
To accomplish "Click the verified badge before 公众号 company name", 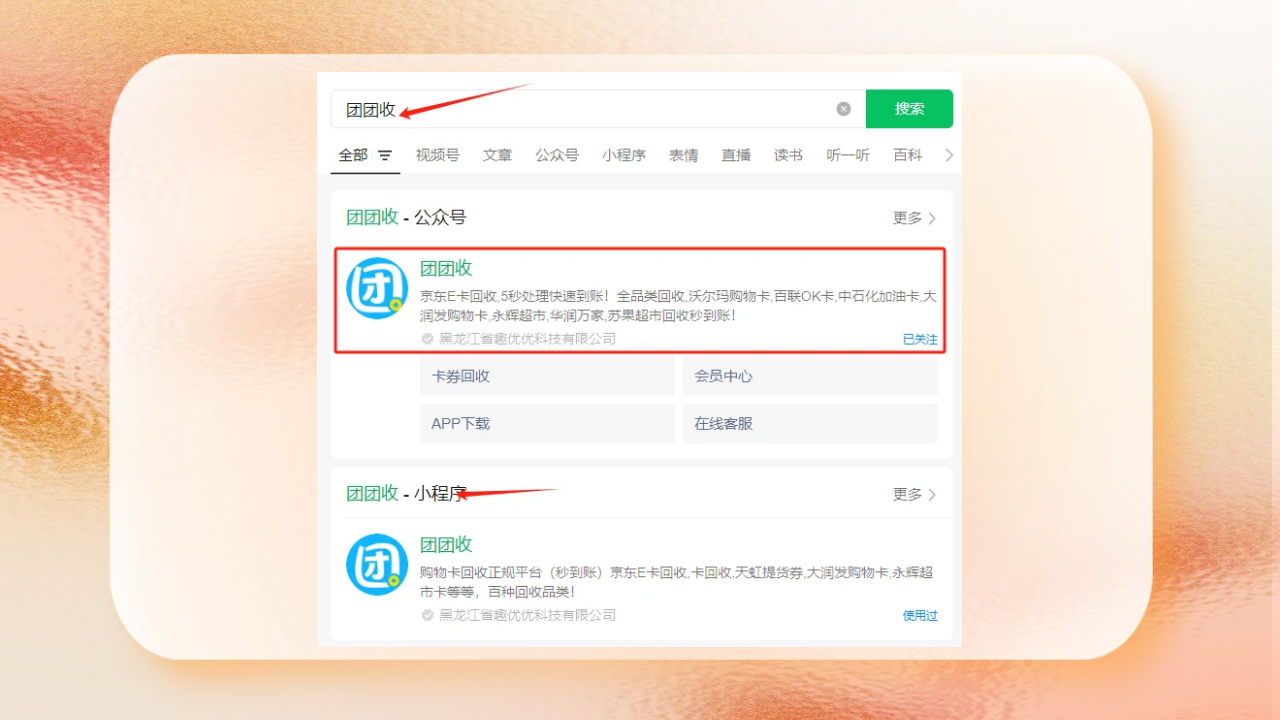I will tap(427, 339).
